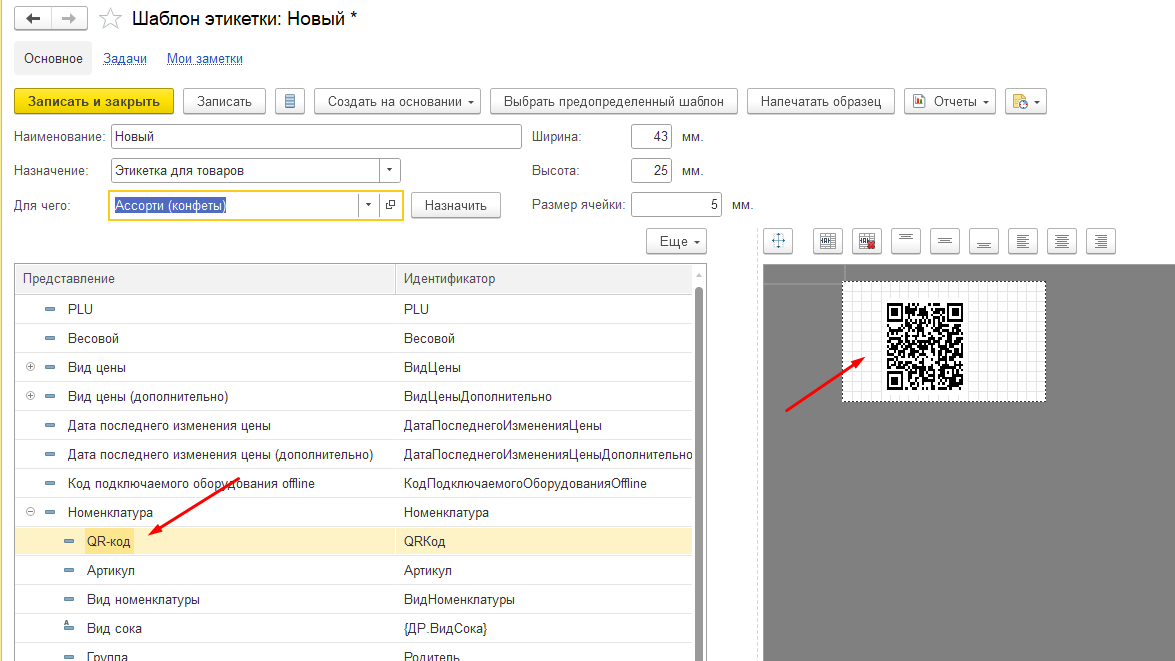Align text left icon
The height and width of the screenshot is (661, 1175).
[x=1022, y=241]
